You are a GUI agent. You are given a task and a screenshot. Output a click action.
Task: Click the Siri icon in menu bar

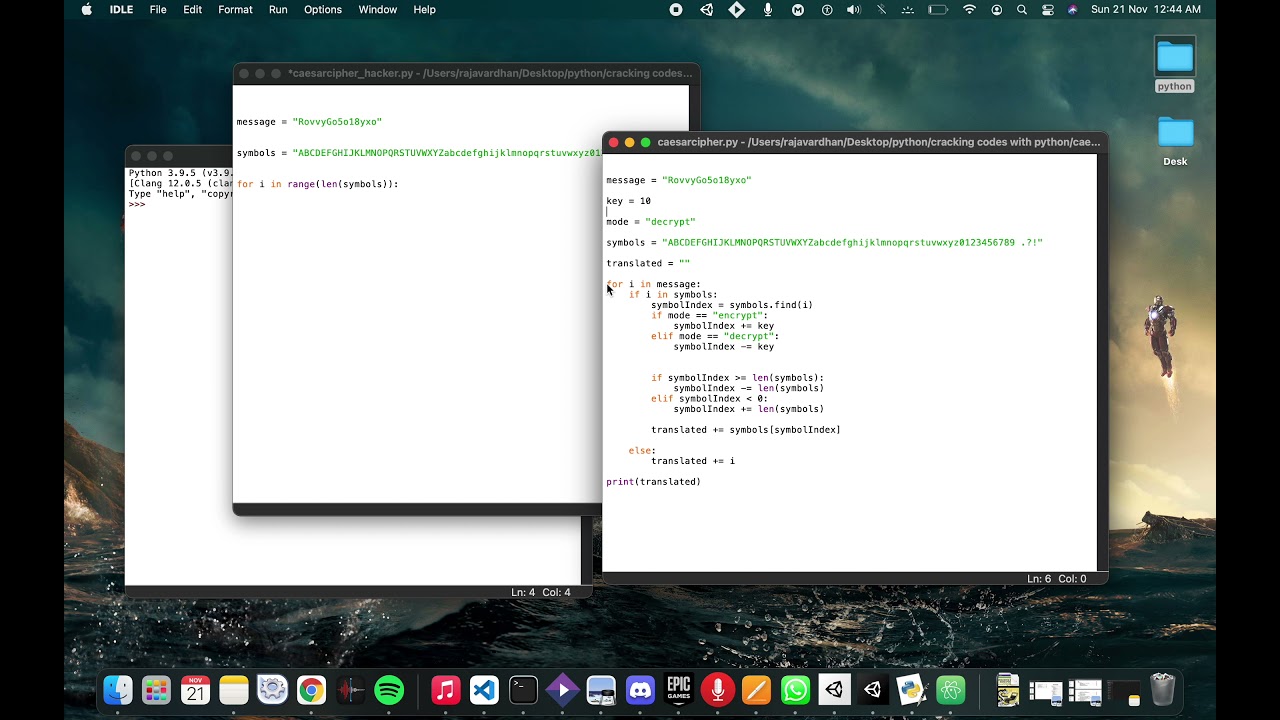pos(1073,9)
